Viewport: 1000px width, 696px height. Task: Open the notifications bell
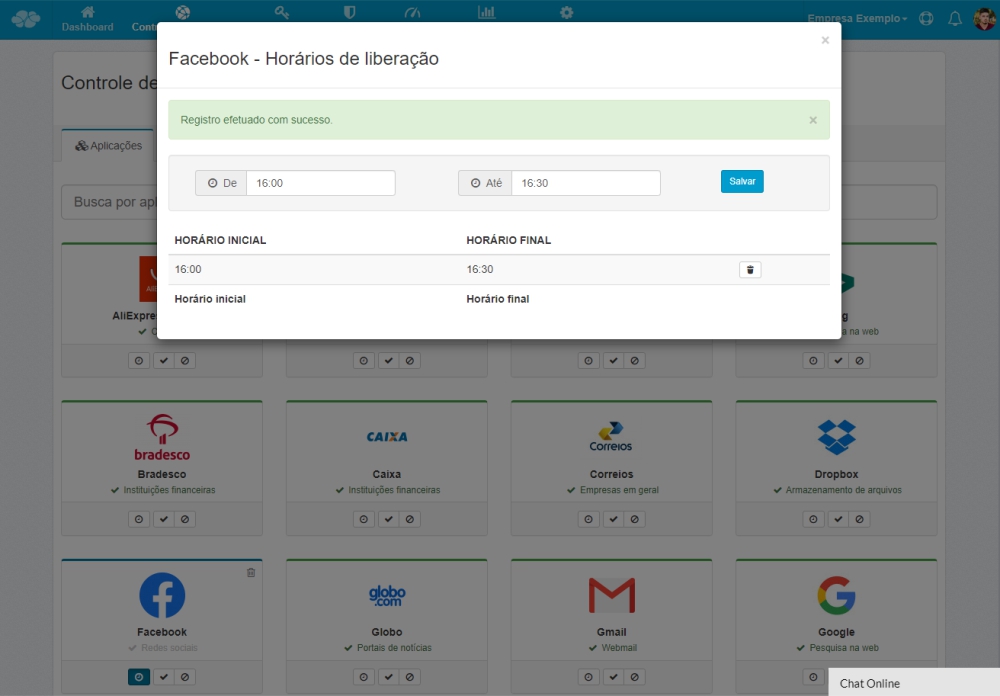pyautogui.click(x=955, y=19)
